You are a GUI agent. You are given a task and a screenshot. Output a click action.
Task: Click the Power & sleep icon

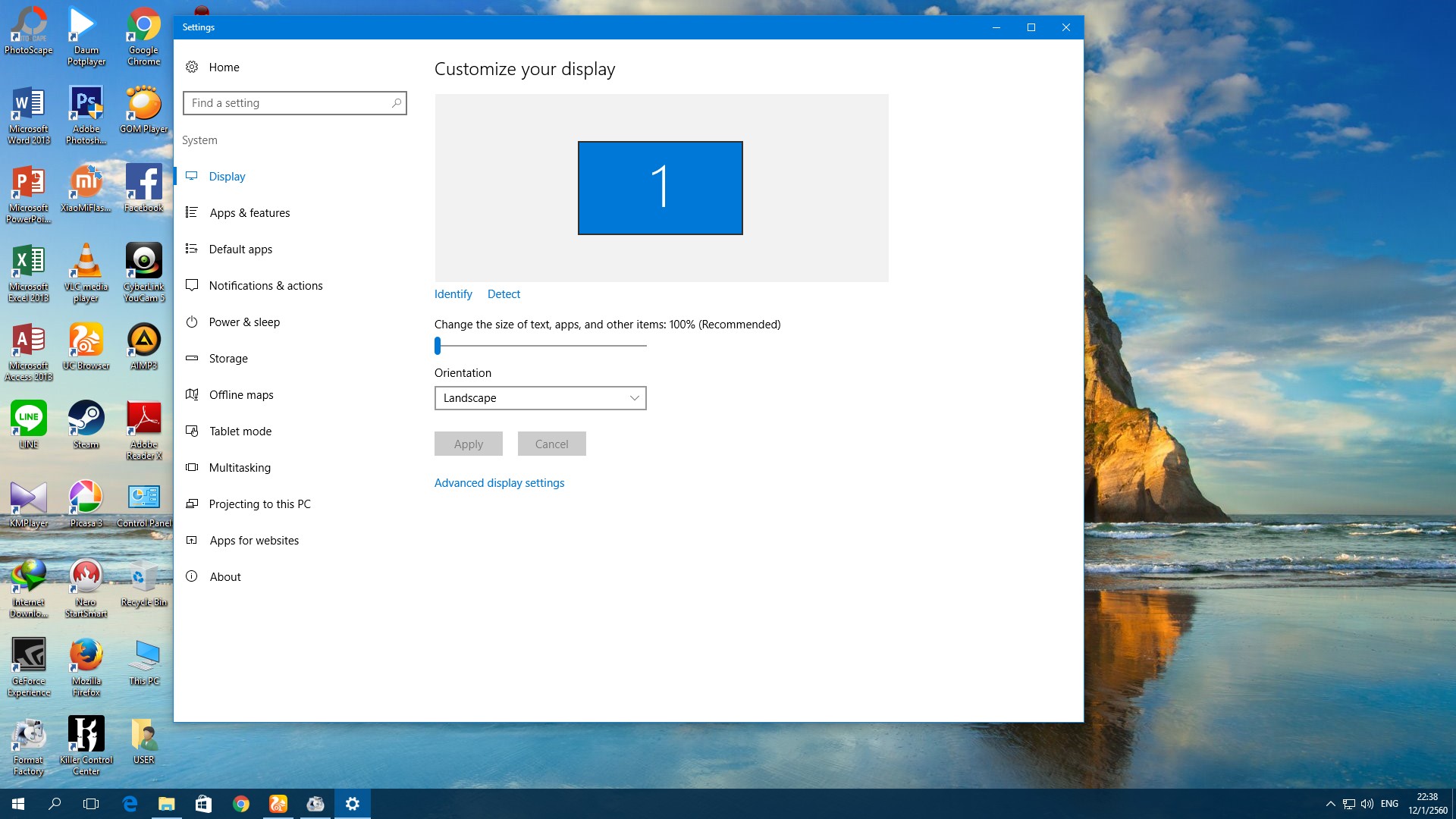point(192,322)
